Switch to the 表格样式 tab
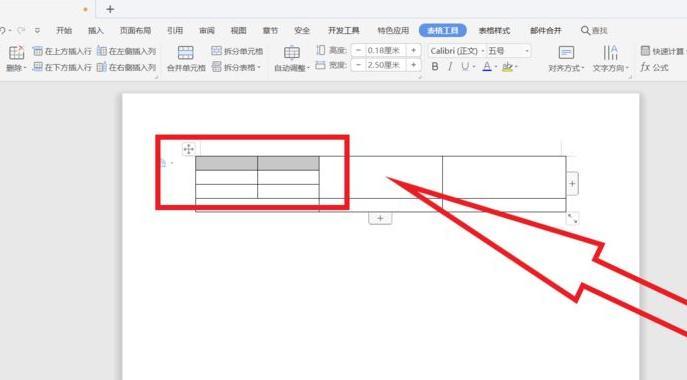 click(494, 30)
